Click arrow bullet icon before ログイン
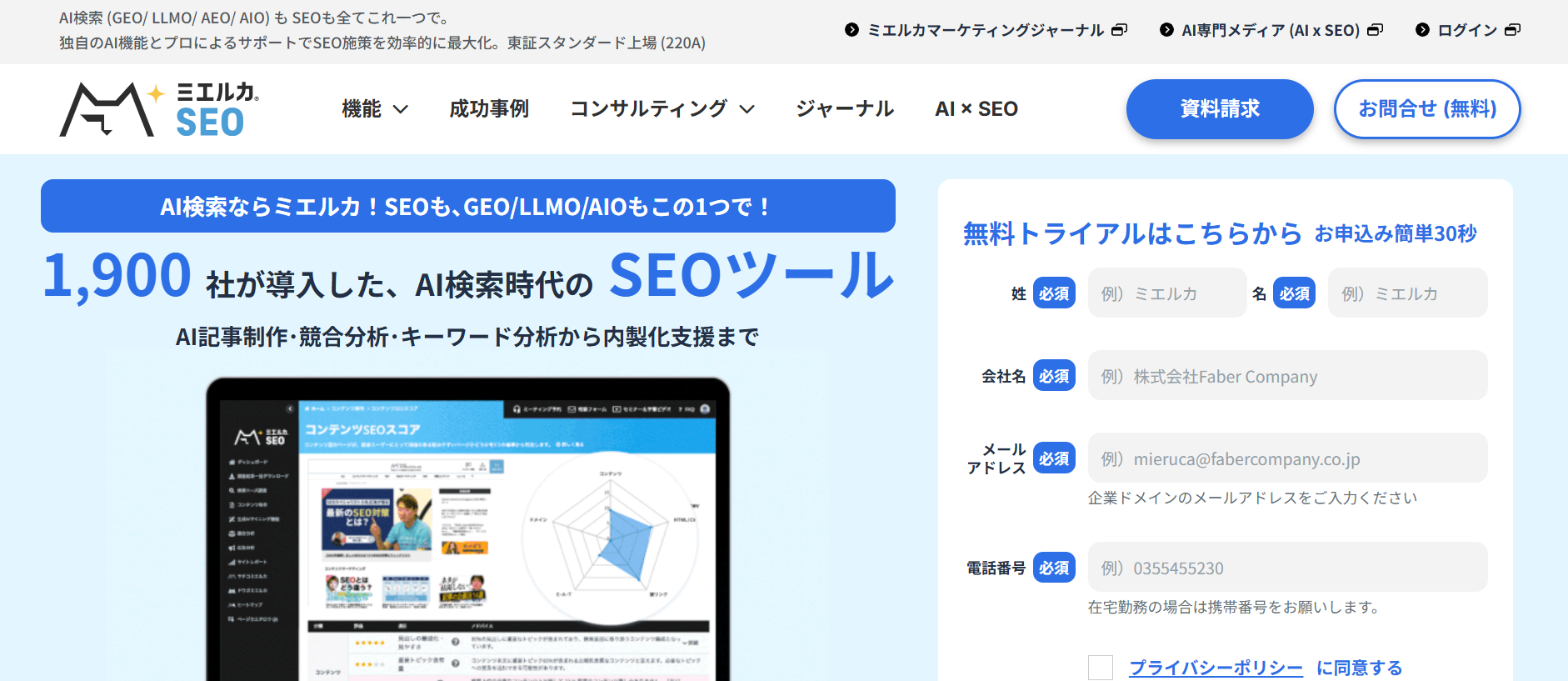 (1422, 30)
